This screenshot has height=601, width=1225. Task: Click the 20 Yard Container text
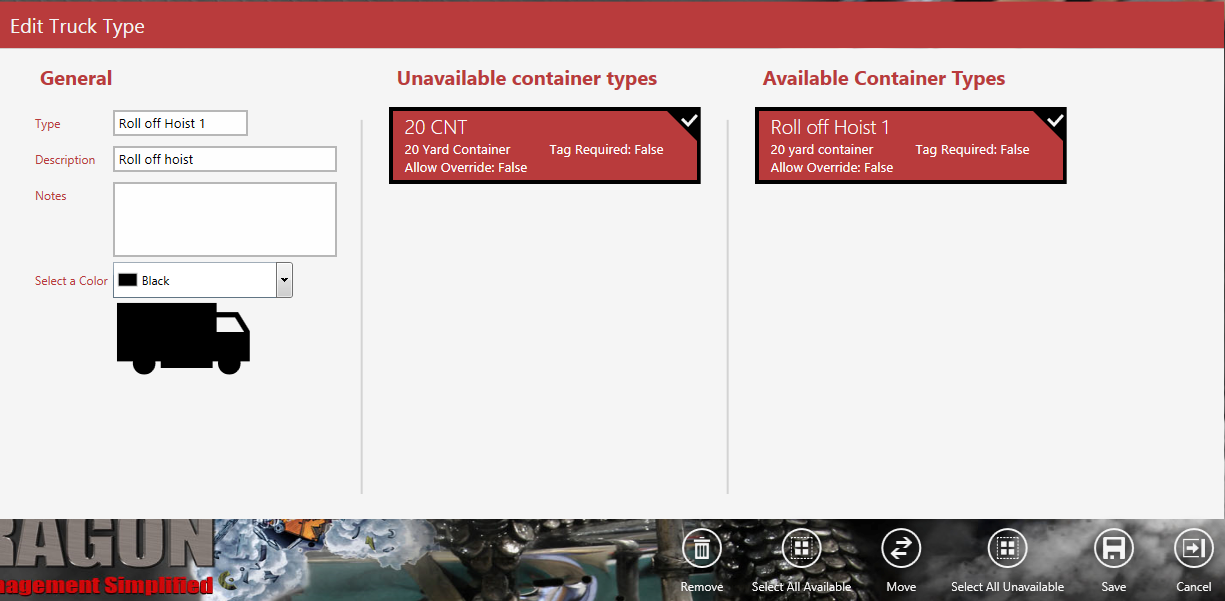tap(457, 150)
